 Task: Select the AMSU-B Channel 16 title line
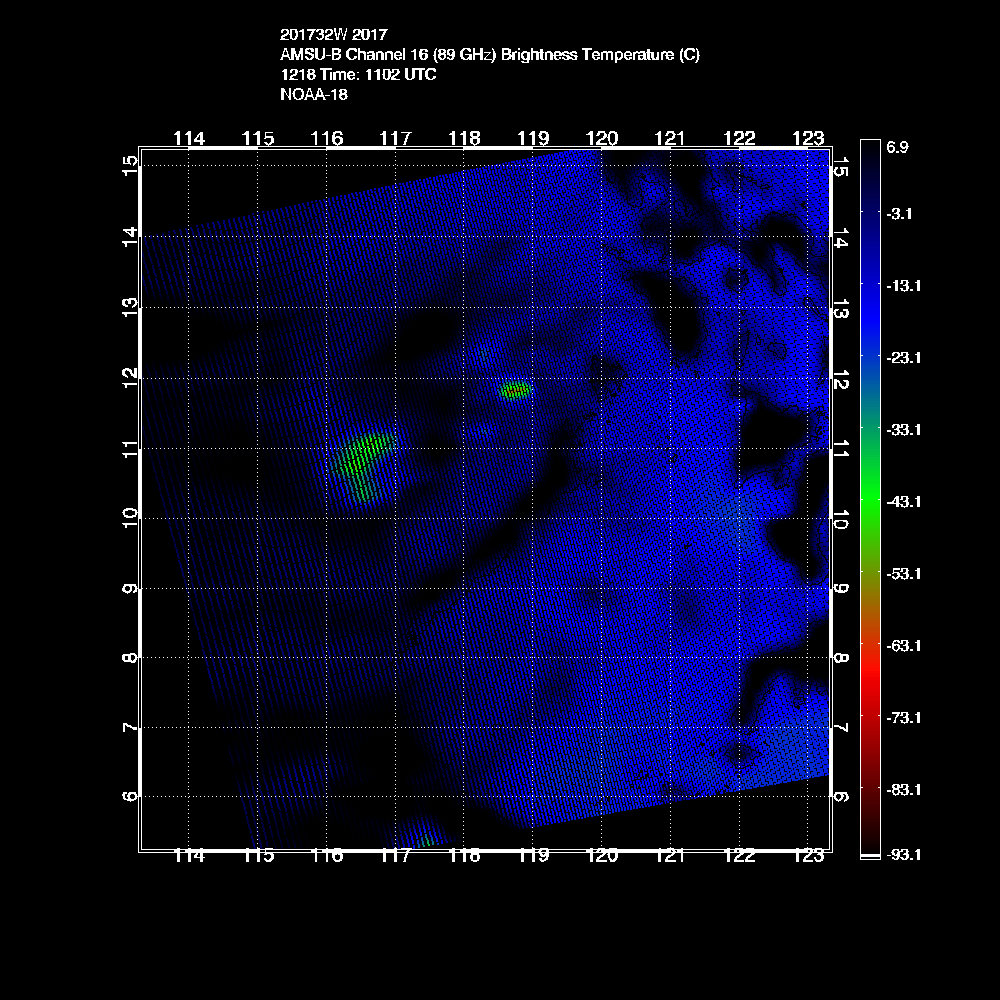pos(490,55)
